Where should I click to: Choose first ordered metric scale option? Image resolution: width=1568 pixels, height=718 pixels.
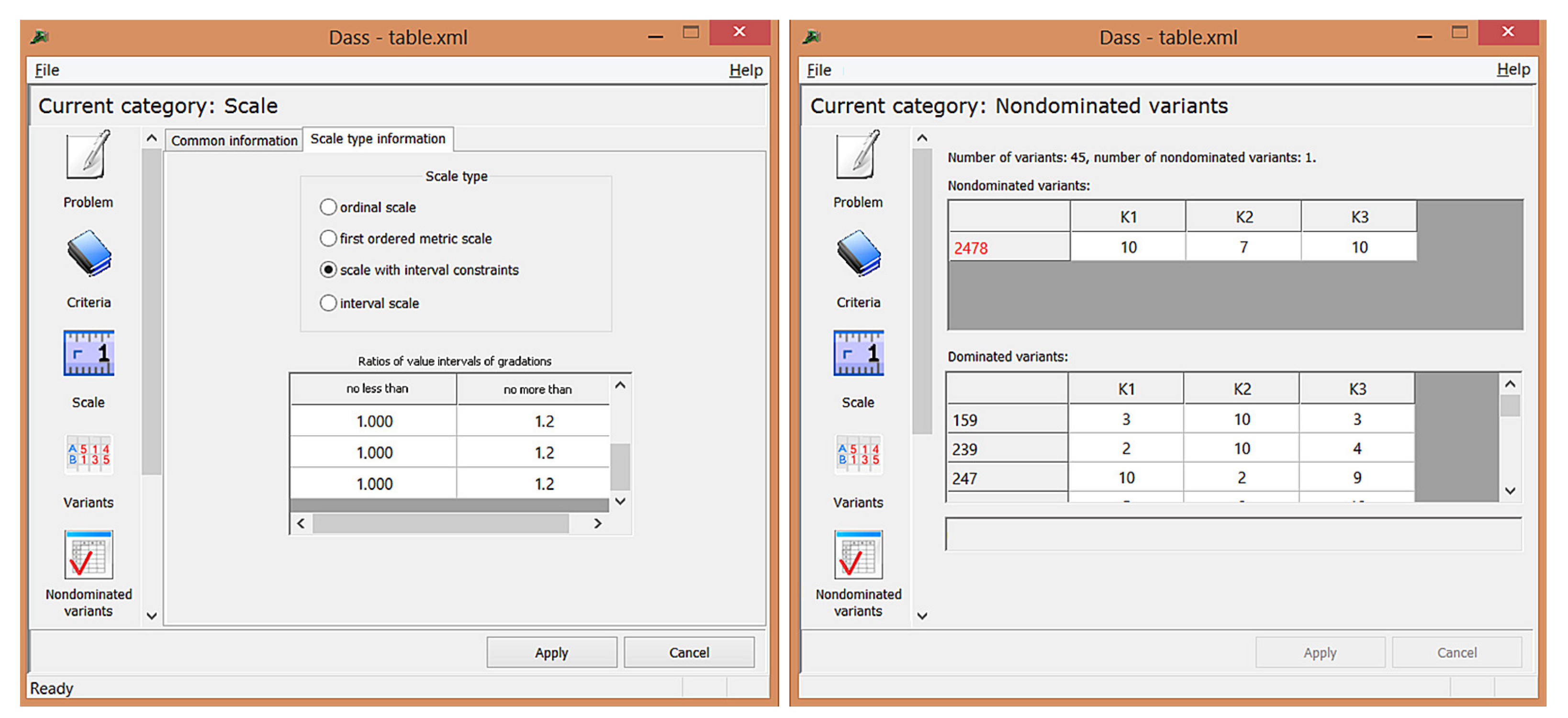tap(328, 238)
